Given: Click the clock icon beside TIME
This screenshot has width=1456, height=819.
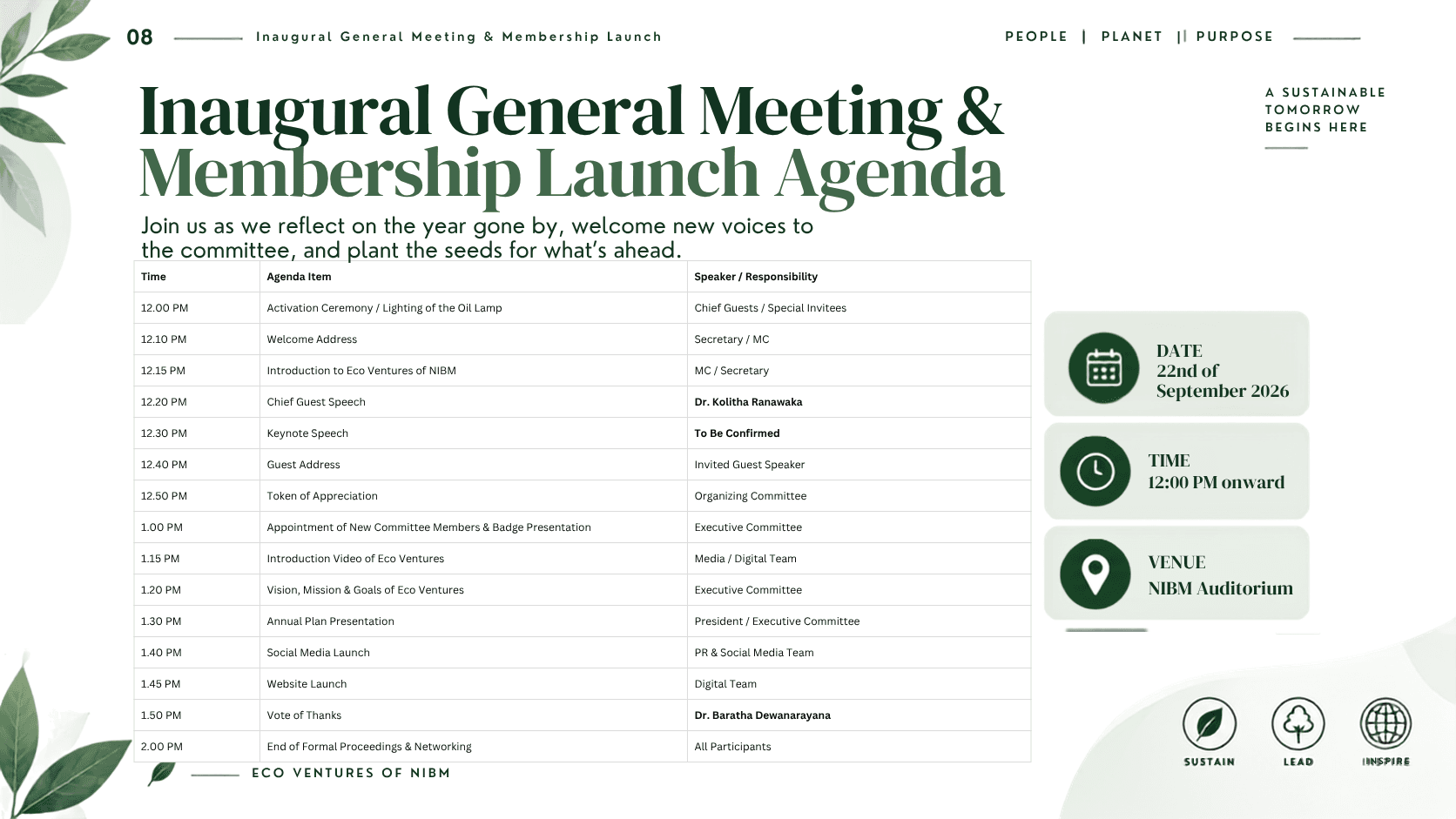Looking at the screenshot, I should (1095, 471).
